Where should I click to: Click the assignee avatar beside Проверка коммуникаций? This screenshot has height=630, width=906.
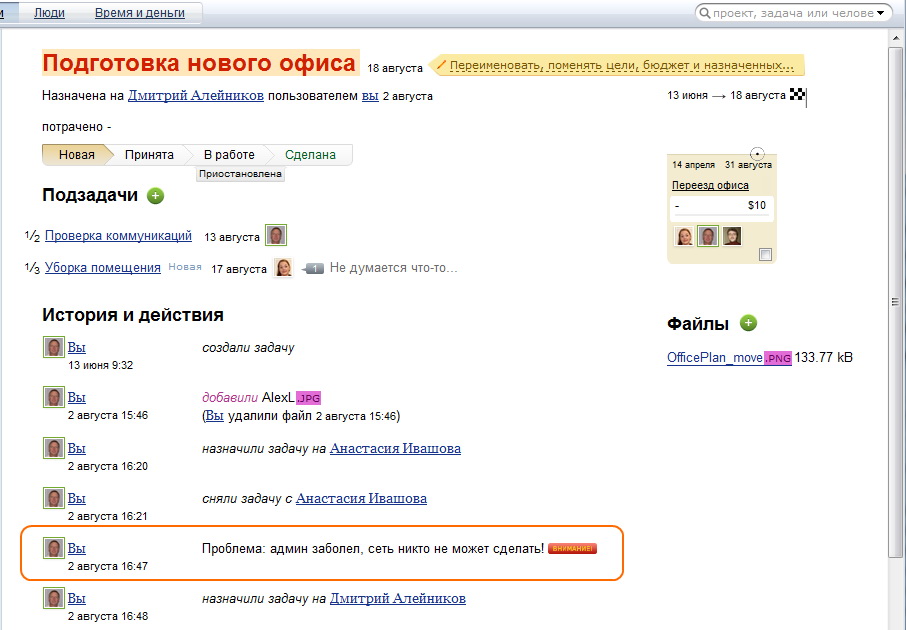276,236
